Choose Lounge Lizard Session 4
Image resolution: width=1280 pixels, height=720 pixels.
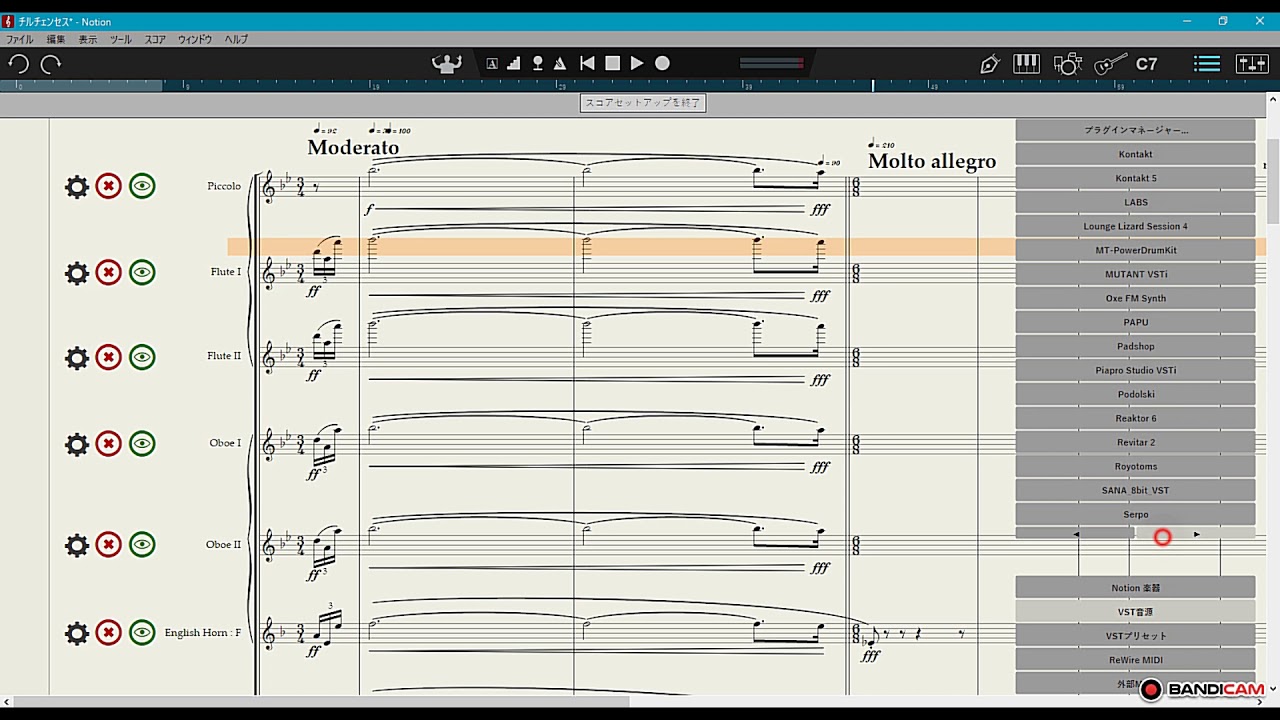pyautogui.click(x=1135, y=226)
